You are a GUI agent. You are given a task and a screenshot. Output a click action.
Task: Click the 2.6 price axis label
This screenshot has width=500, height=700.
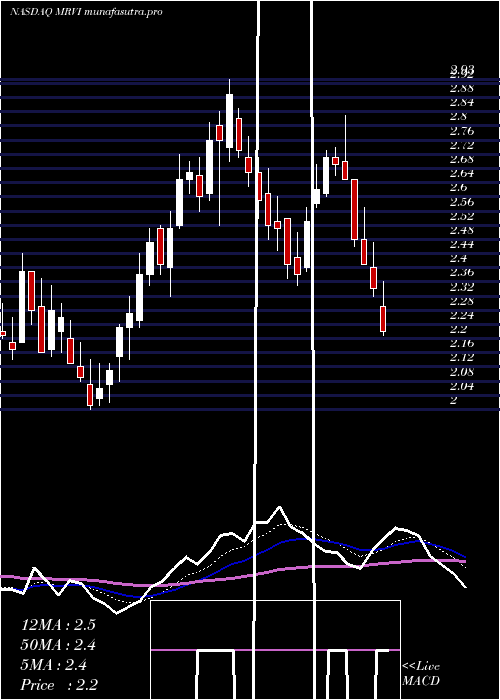pos(458,188)
